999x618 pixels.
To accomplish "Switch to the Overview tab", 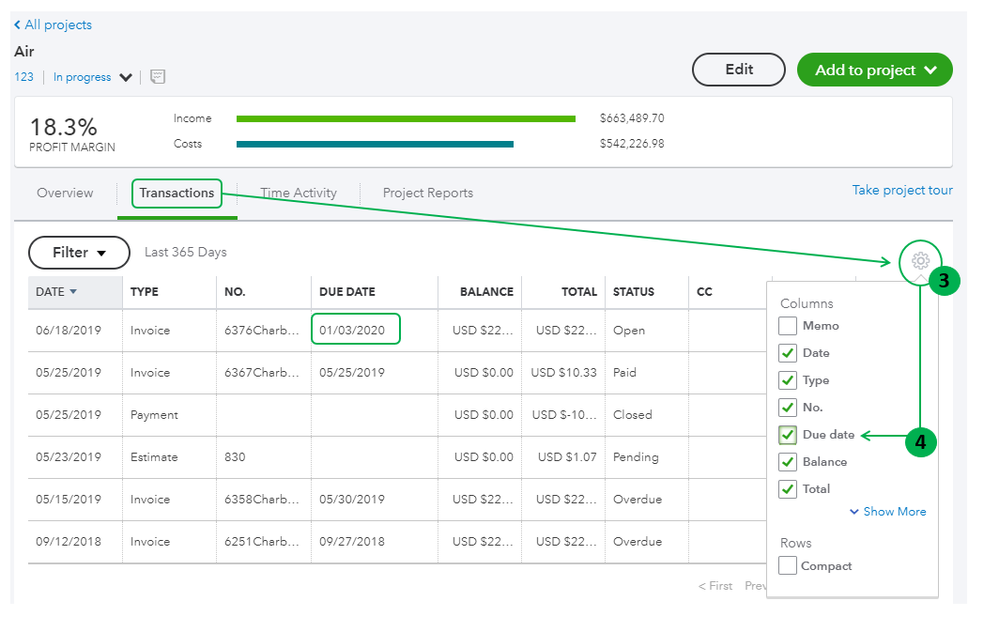I will pos(65,193).
